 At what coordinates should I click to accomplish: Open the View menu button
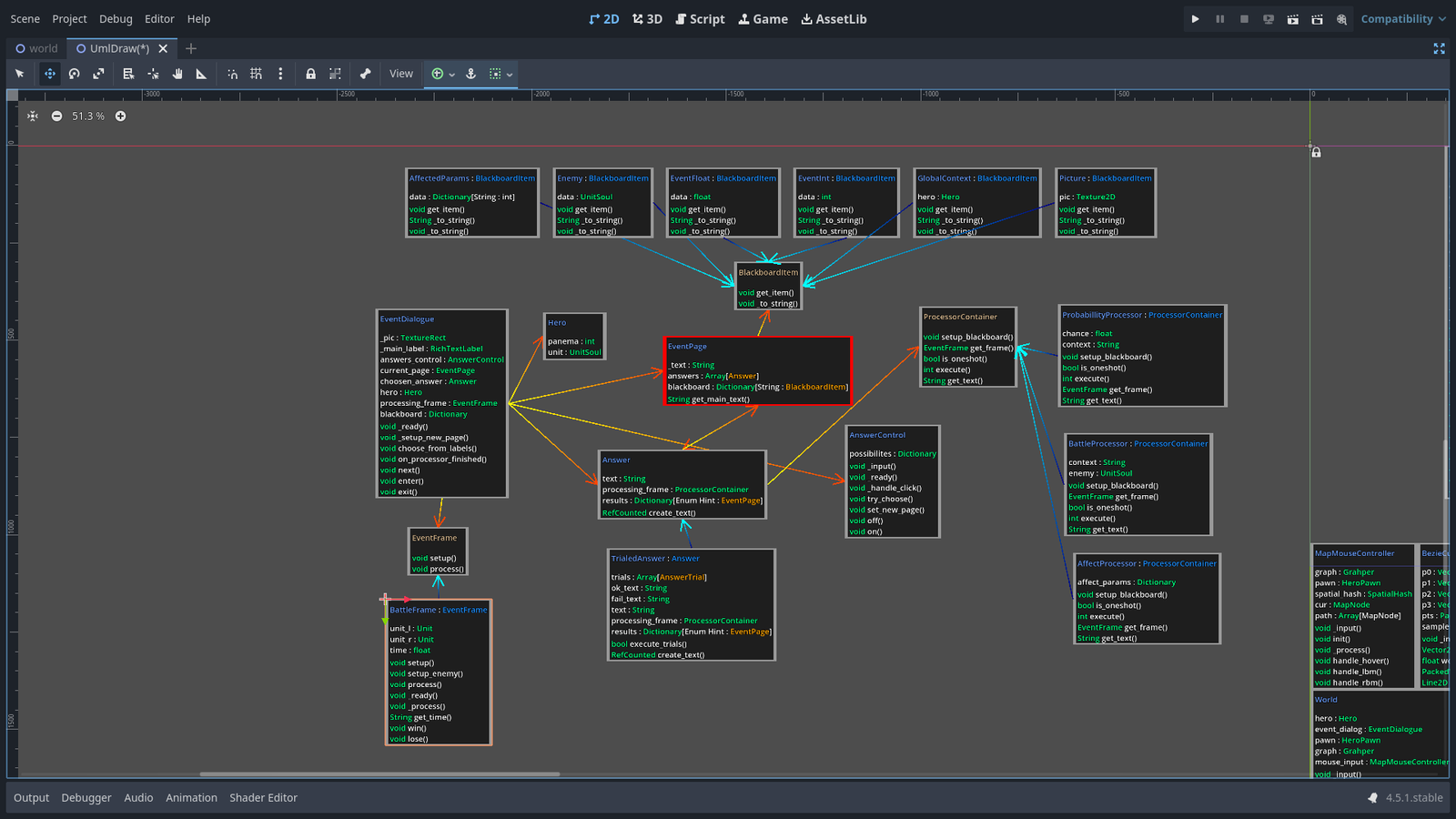tap(401, 74)
